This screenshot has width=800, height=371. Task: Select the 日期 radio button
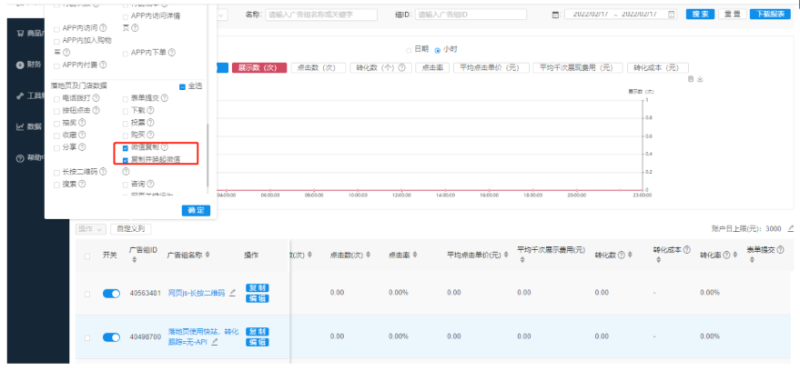point(408,50)
